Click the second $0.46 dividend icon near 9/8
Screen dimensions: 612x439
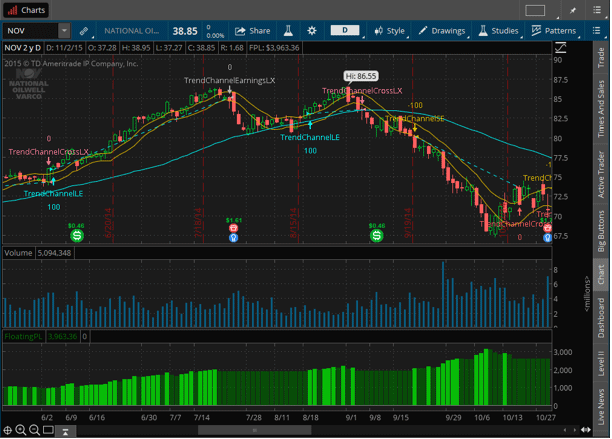(377, 235)
